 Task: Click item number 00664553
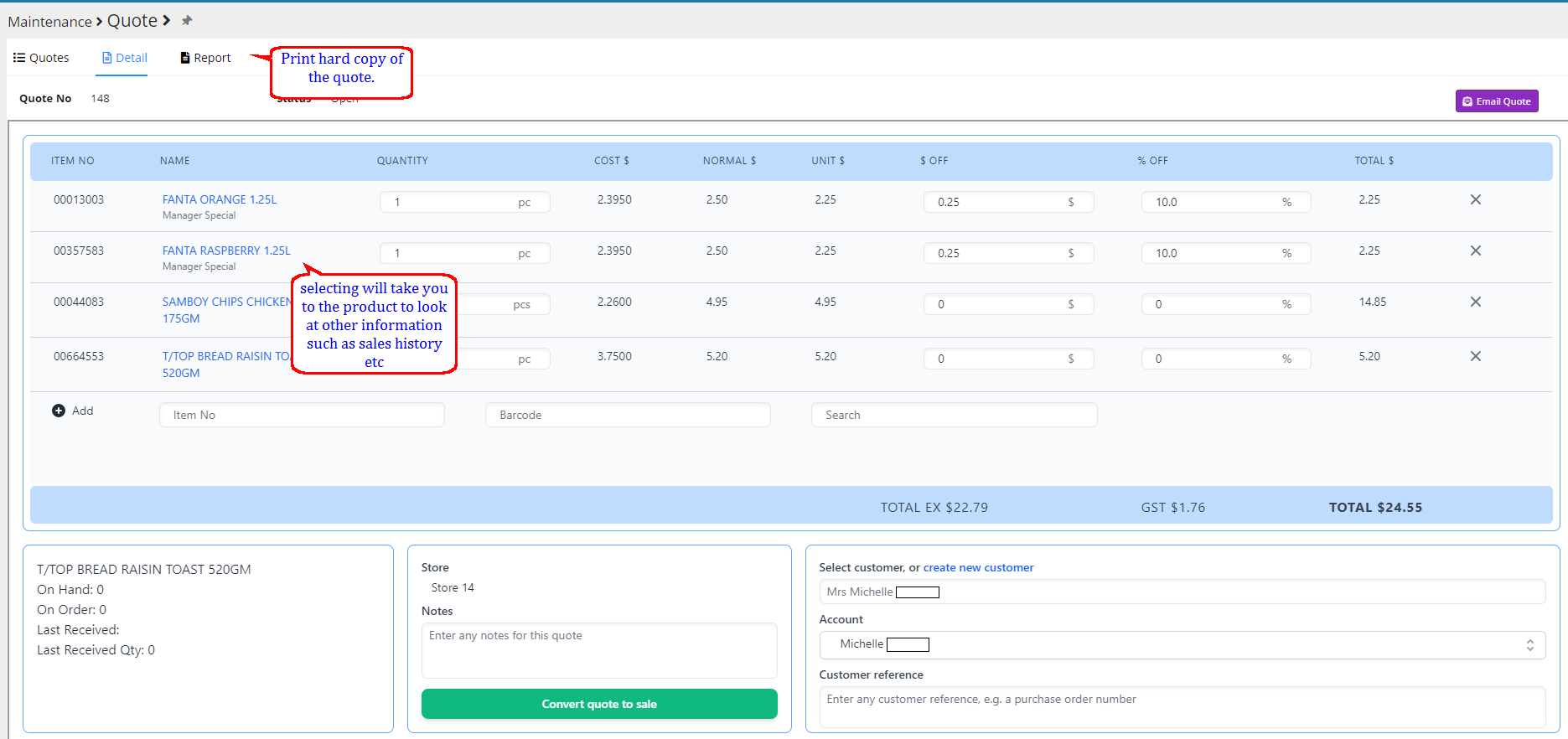click(79, 356)
